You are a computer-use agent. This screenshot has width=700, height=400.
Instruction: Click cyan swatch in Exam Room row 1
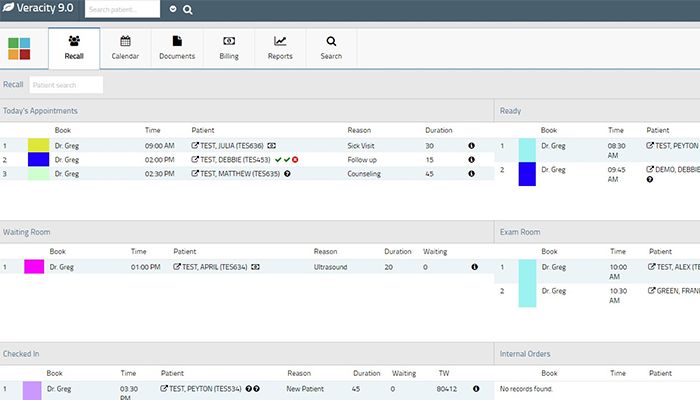(527, 271)
